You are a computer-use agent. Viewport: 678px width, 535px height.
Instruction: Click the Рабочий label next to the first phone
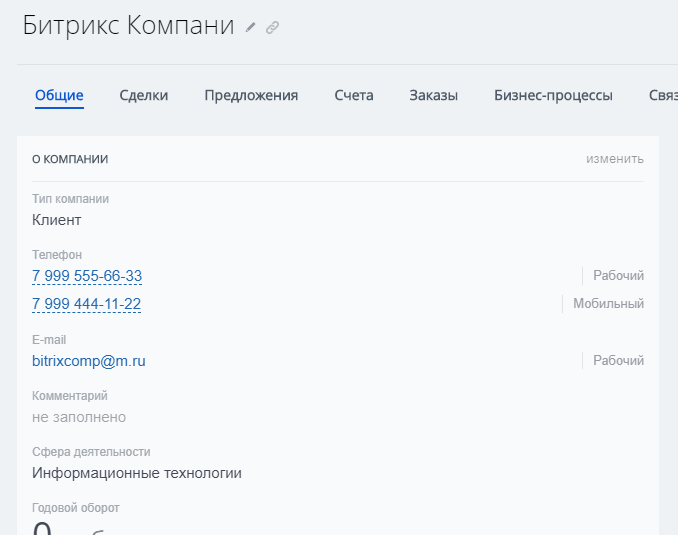(618, 276)
